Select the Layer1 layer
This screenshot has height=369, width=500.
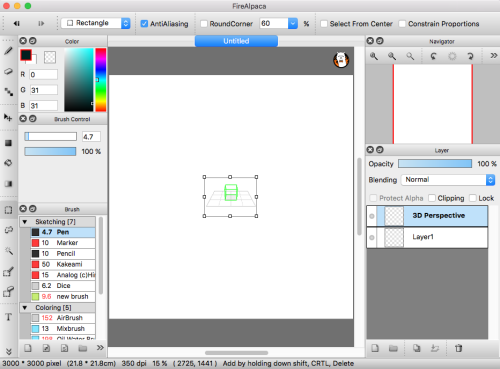427,237
